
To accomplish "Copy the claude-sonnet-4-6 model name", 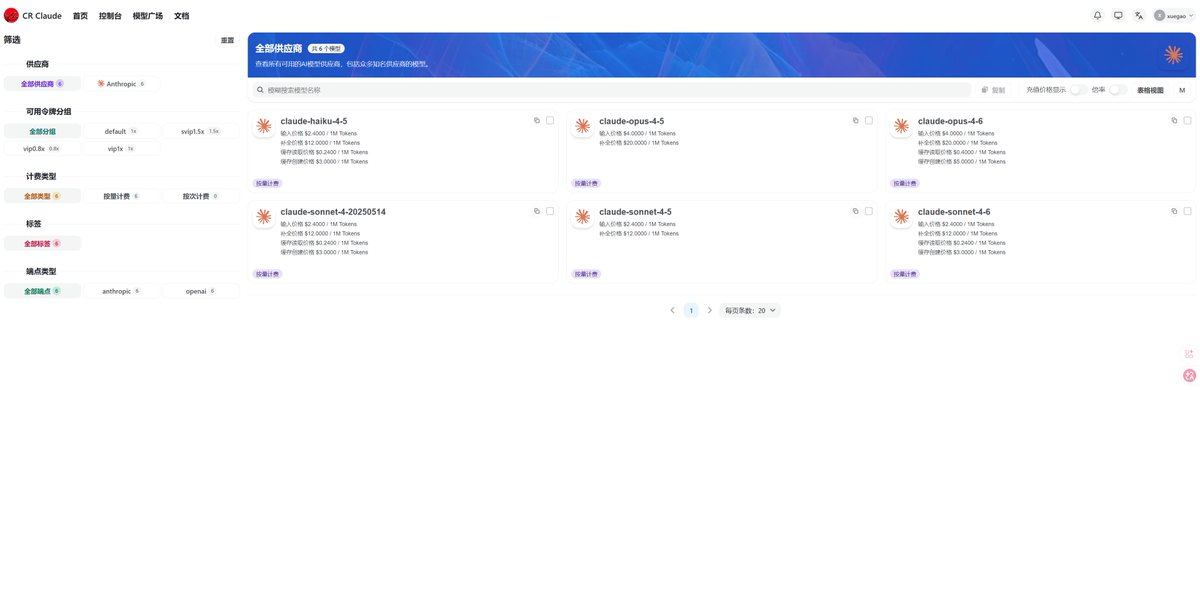I will [1174, 211].
